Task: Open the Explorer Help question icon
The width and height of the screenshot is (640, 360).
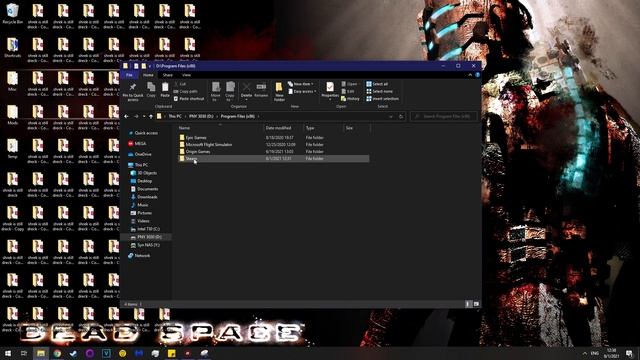Action: pos(477,75)
